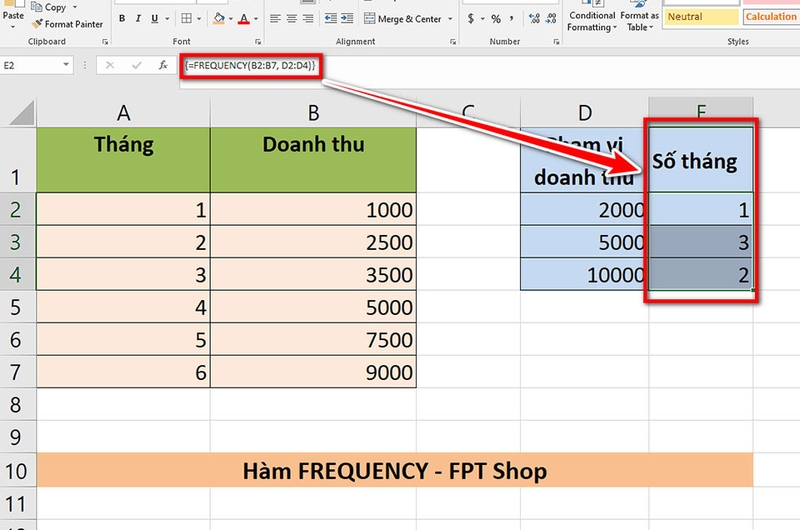Select all cells via corner triangle

click(x=21, y=113)
